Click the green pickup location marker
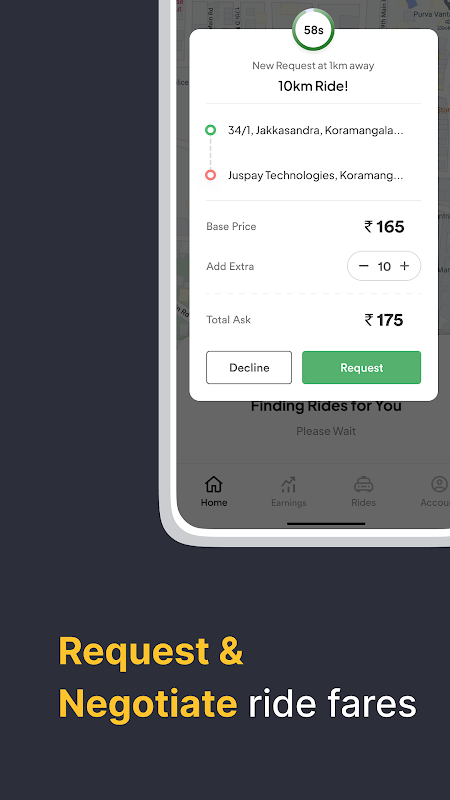 [x=210, y=130]
